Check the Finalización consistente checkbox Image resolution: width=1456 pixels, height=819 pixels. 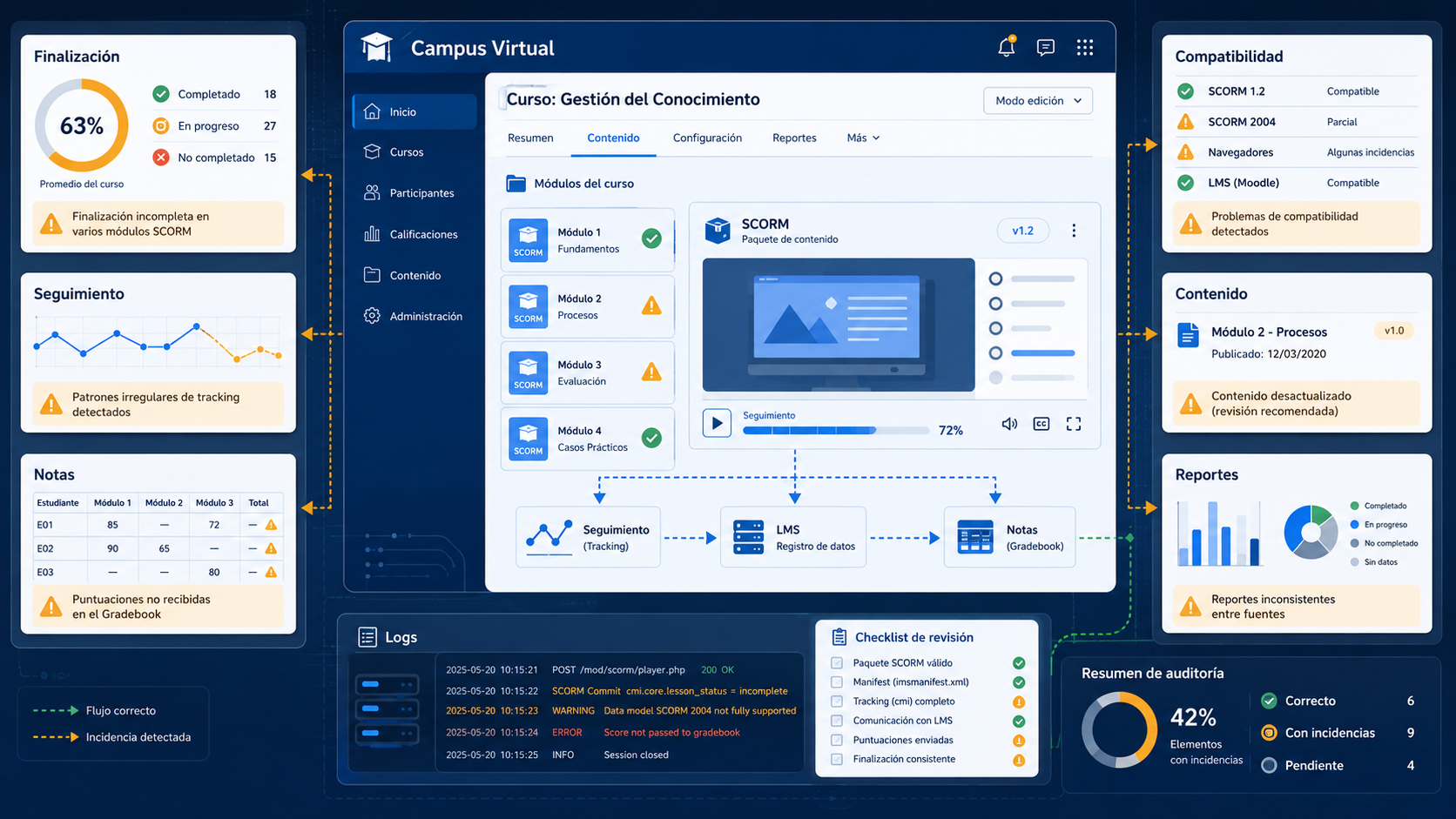[x=837, y=759]
